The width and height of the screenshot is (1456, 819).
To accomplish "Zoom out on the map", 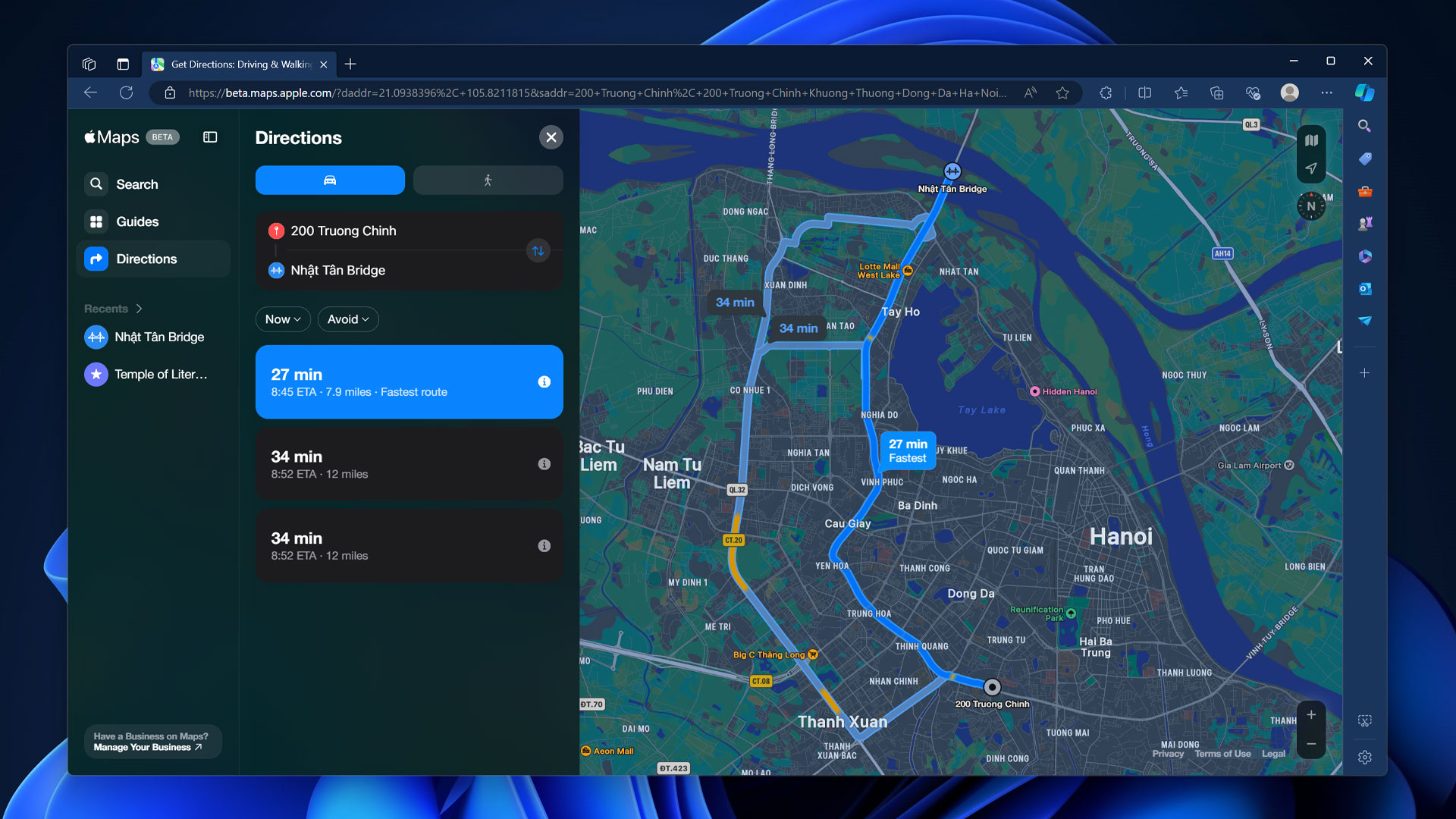I will (1311, 744).
